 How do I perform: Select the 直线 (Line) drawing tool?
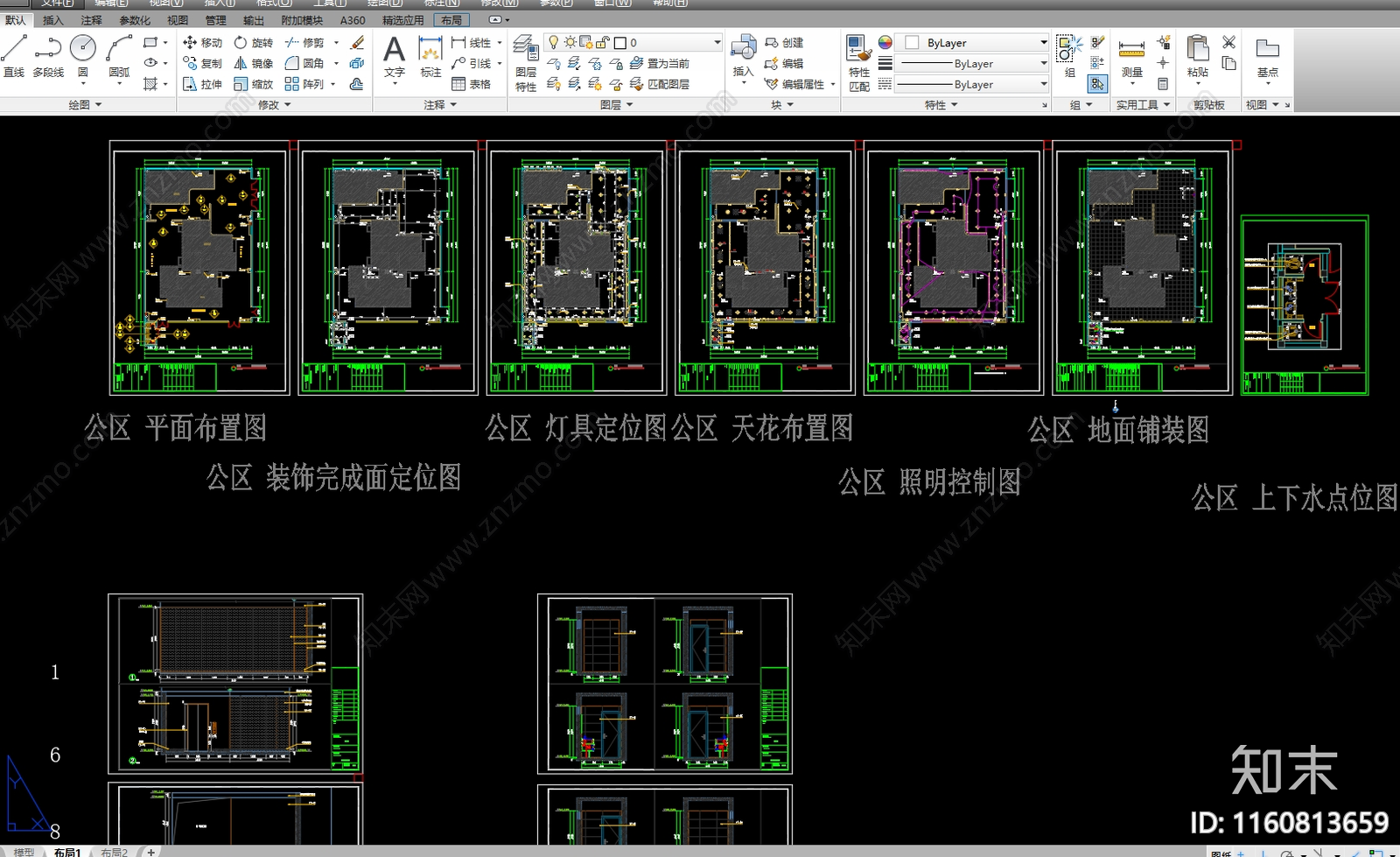pos(14,56)
